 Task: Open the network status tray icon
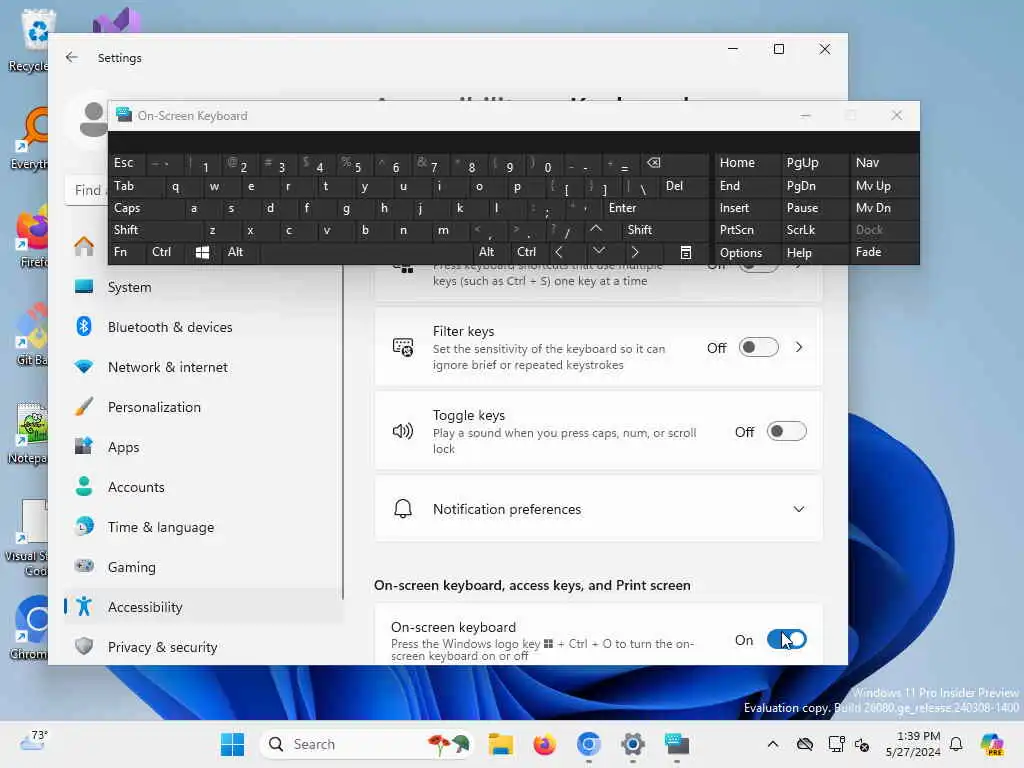836,744
